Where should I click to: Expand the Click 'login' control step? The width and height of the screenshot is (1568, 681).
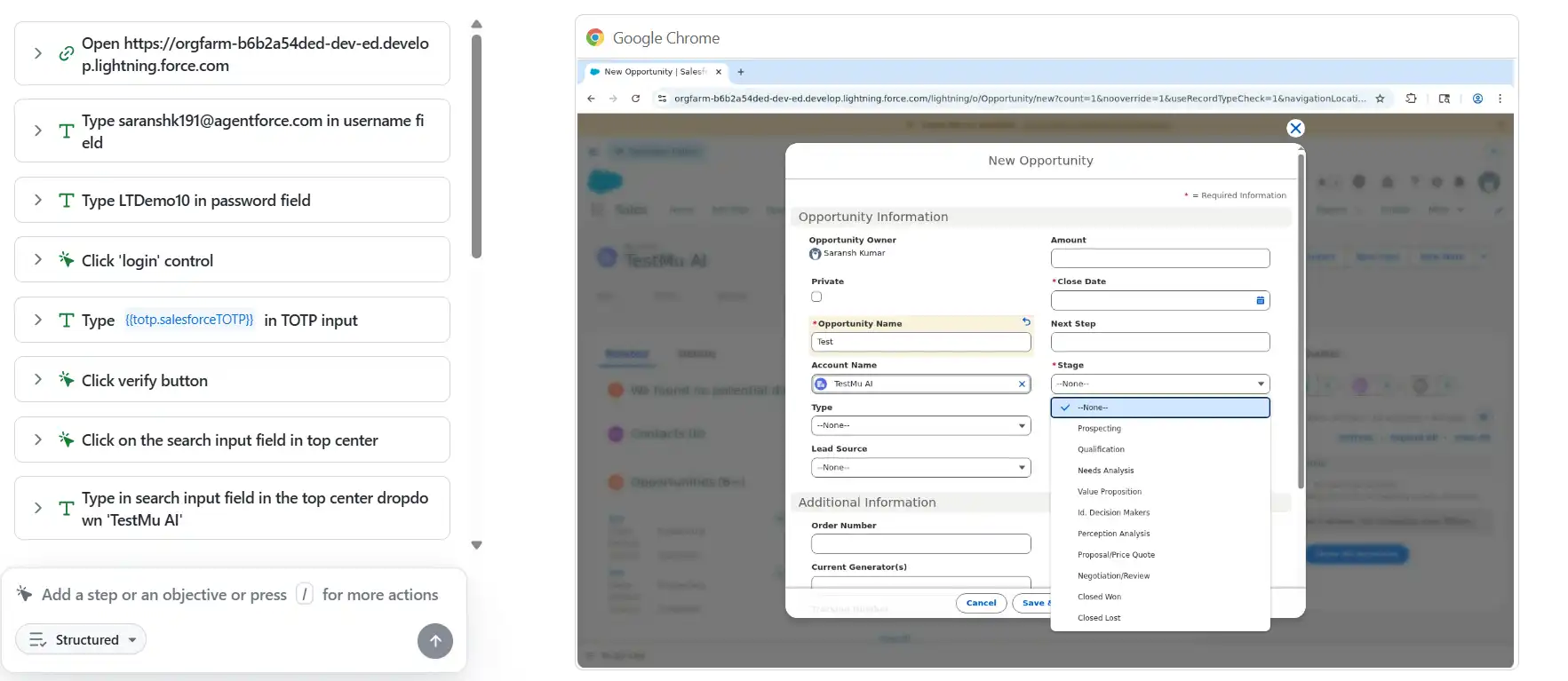click(x=37, y=259)
